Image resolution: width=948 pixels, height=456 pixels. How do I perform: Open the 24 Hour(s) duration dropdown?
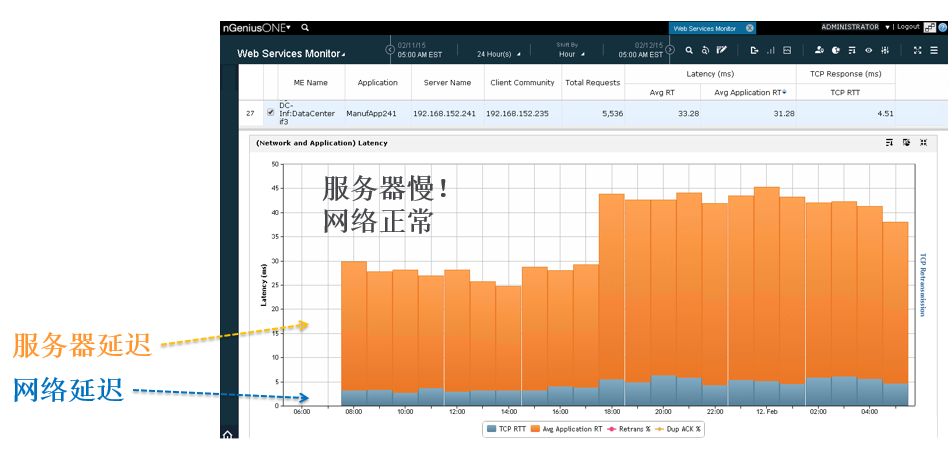(x=498, y=54)
